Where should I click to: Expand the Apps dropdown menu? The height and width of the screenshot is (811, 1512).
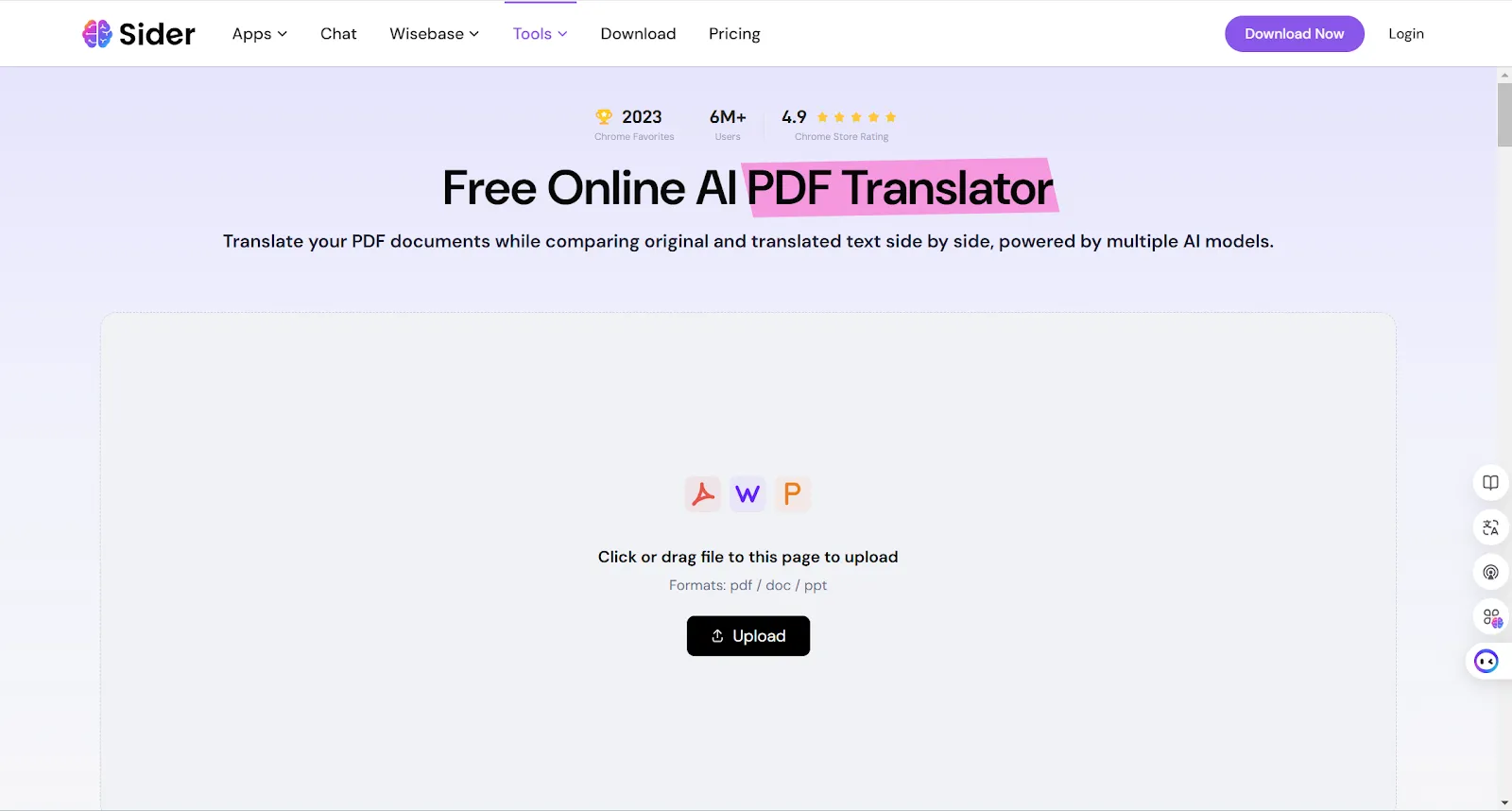[259, 34]
